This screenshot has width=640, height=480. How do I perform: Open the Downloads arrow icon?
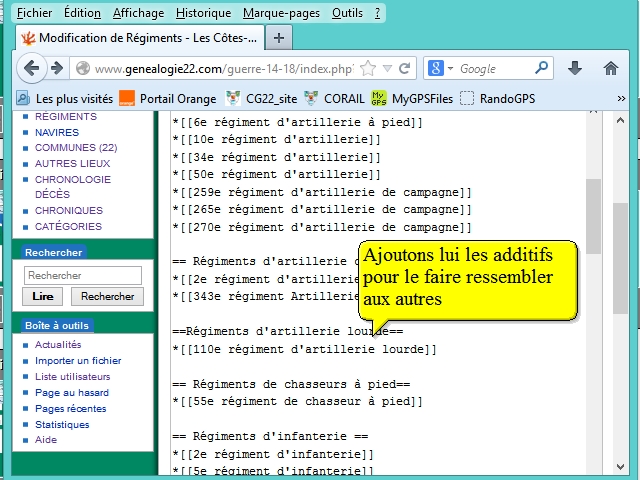(575, 68)
